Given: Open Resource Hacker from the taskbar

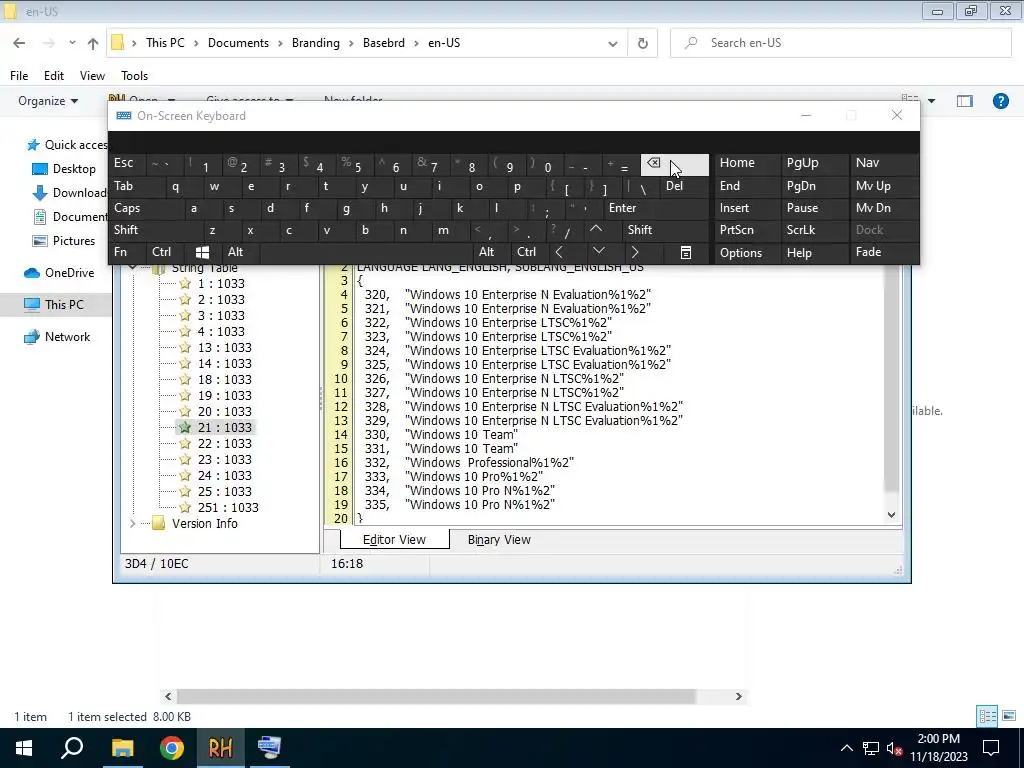Looking at the screenshot, I should [220, 748].
